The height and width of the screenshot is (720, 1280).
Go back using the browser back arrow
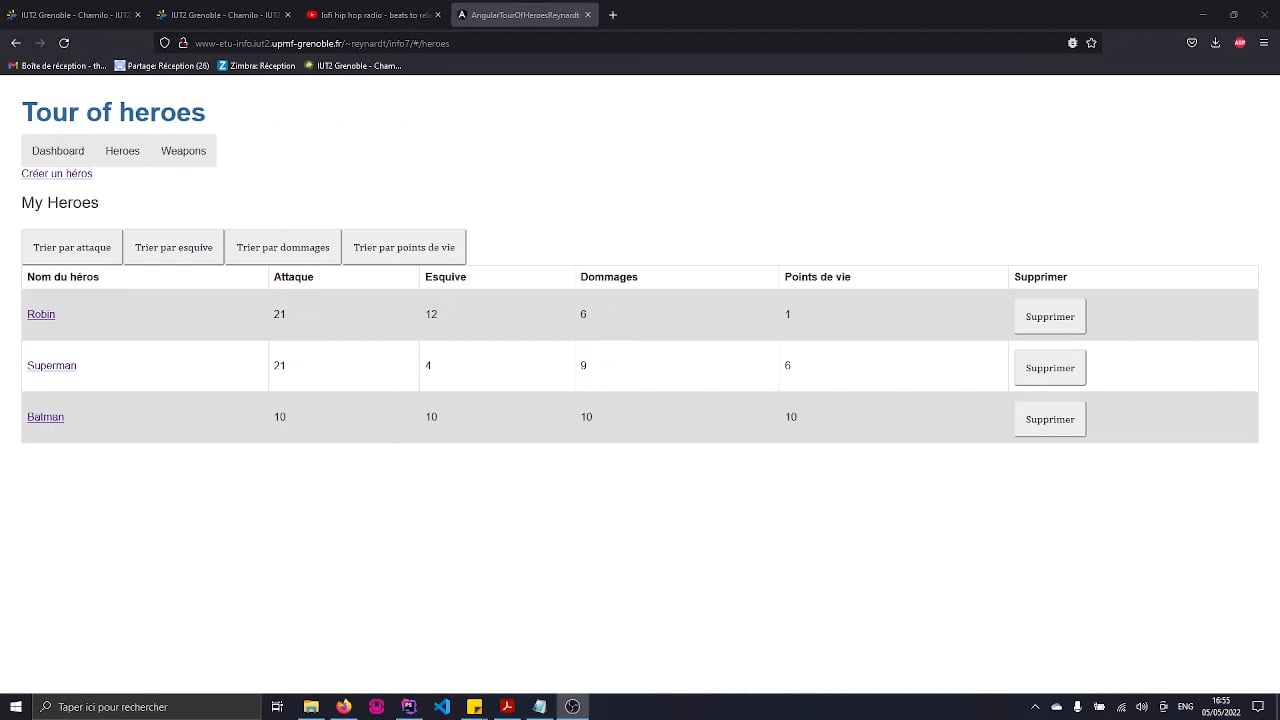tap(16, 43)
